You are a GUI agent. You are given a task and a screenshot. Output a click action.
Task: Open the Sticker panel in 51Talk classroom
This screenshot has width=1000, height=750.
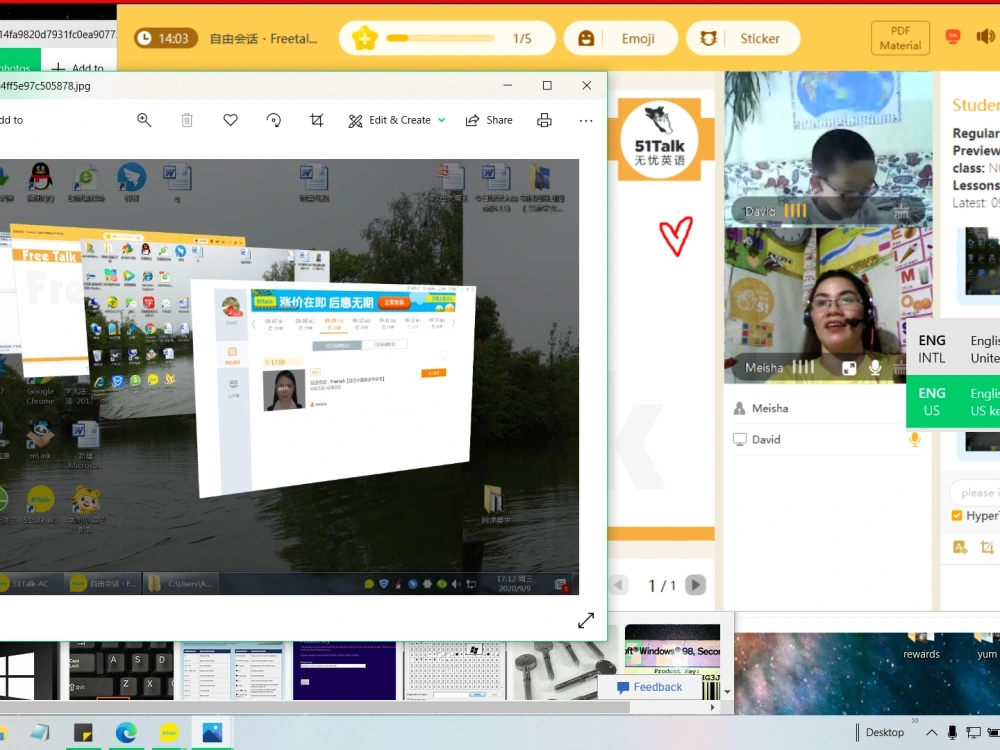point(742,38)
